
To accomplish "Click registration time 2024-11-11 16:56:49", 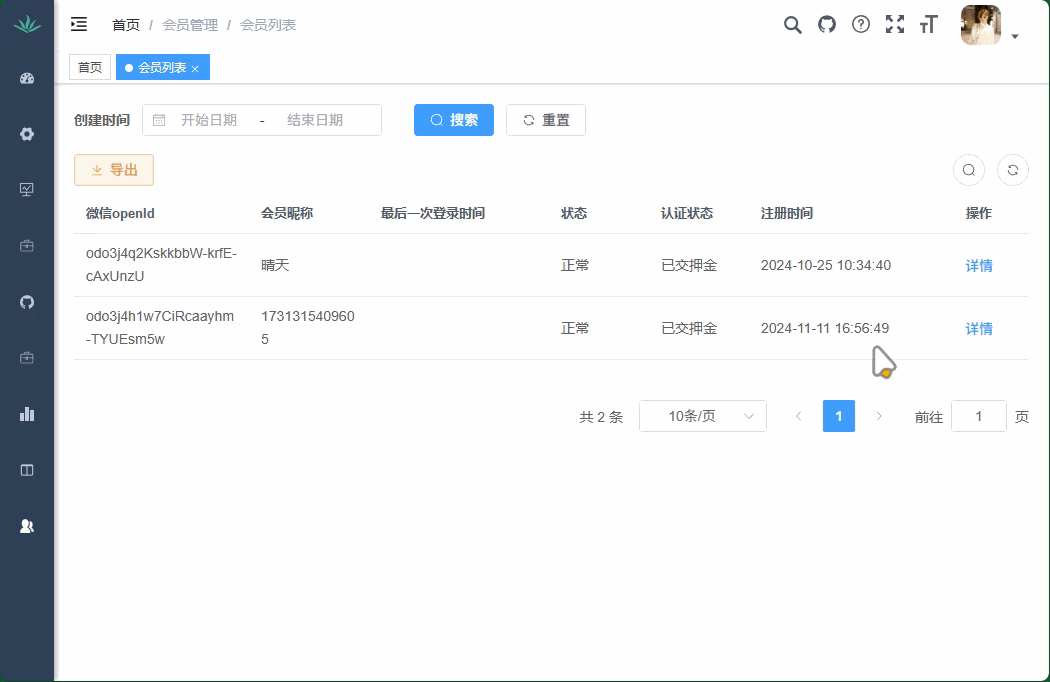I will point(825,328).
